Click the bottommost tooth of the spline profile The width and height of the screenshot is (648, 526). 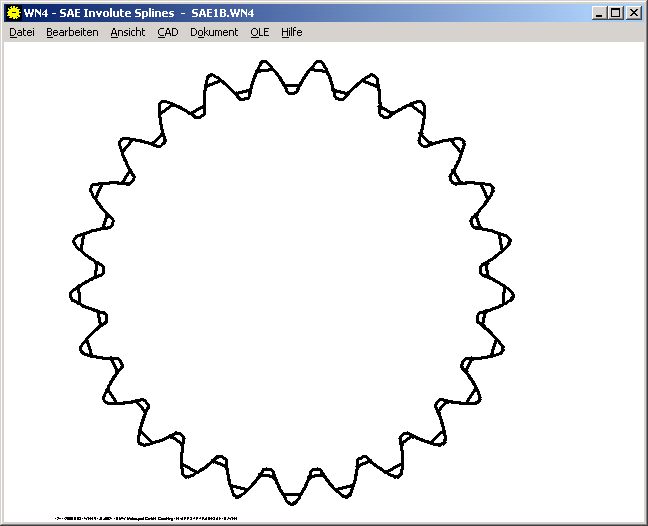[x=293, y=501]
